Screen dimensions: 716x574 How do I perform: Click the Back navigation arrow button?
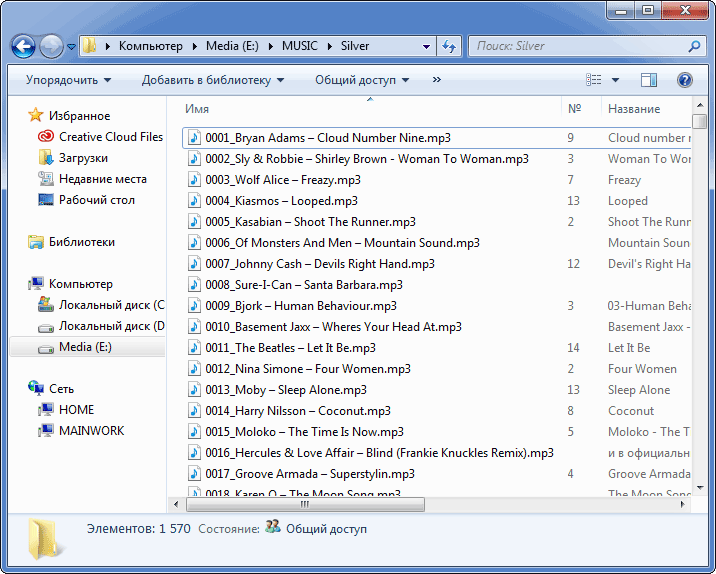[24, 46]
